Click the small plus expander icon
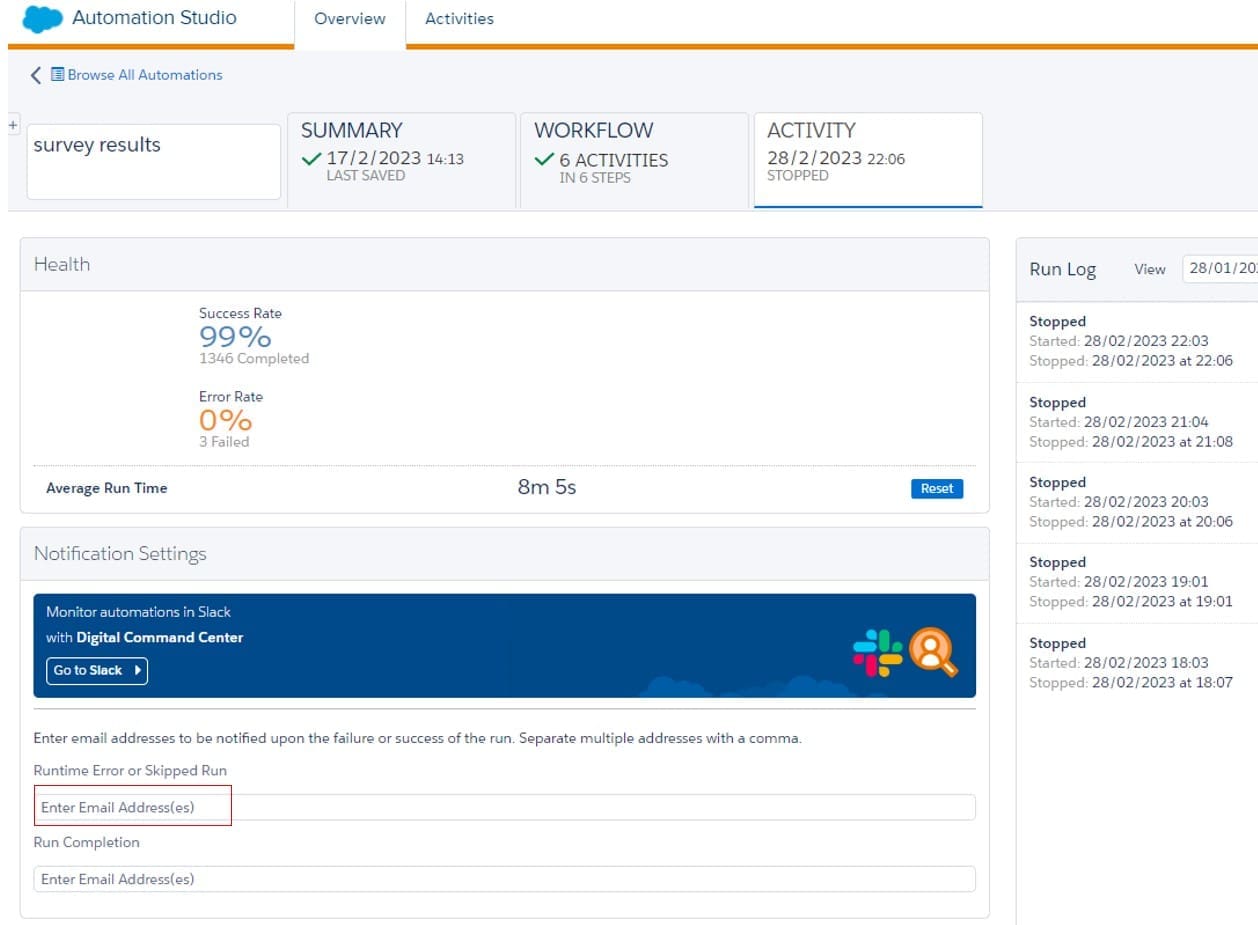This screenshot has width=1258, height=925. pos(13,124)
